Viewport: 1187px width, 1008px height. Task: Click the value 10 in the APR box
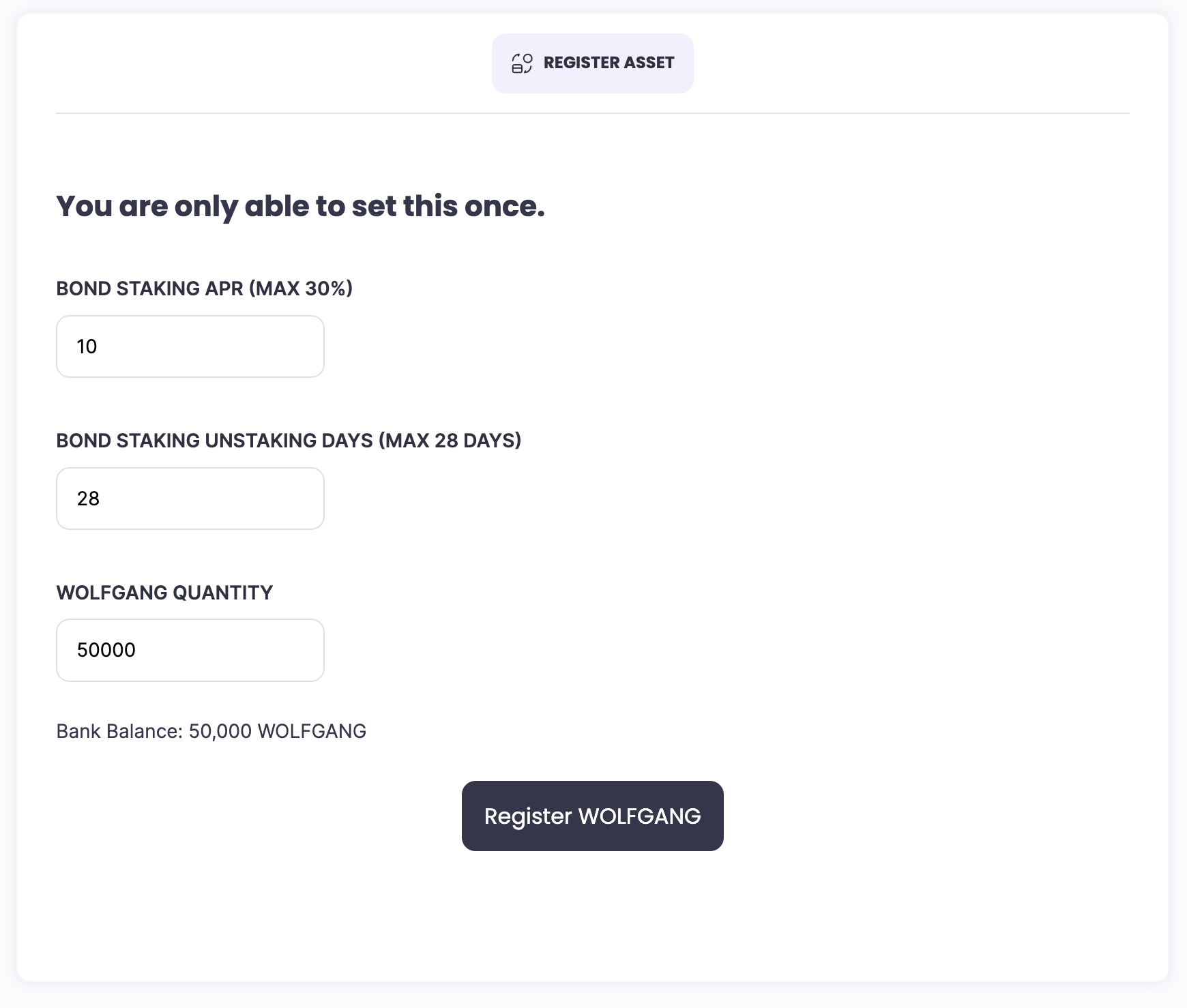pyautogui.click(x=87, y=346)
